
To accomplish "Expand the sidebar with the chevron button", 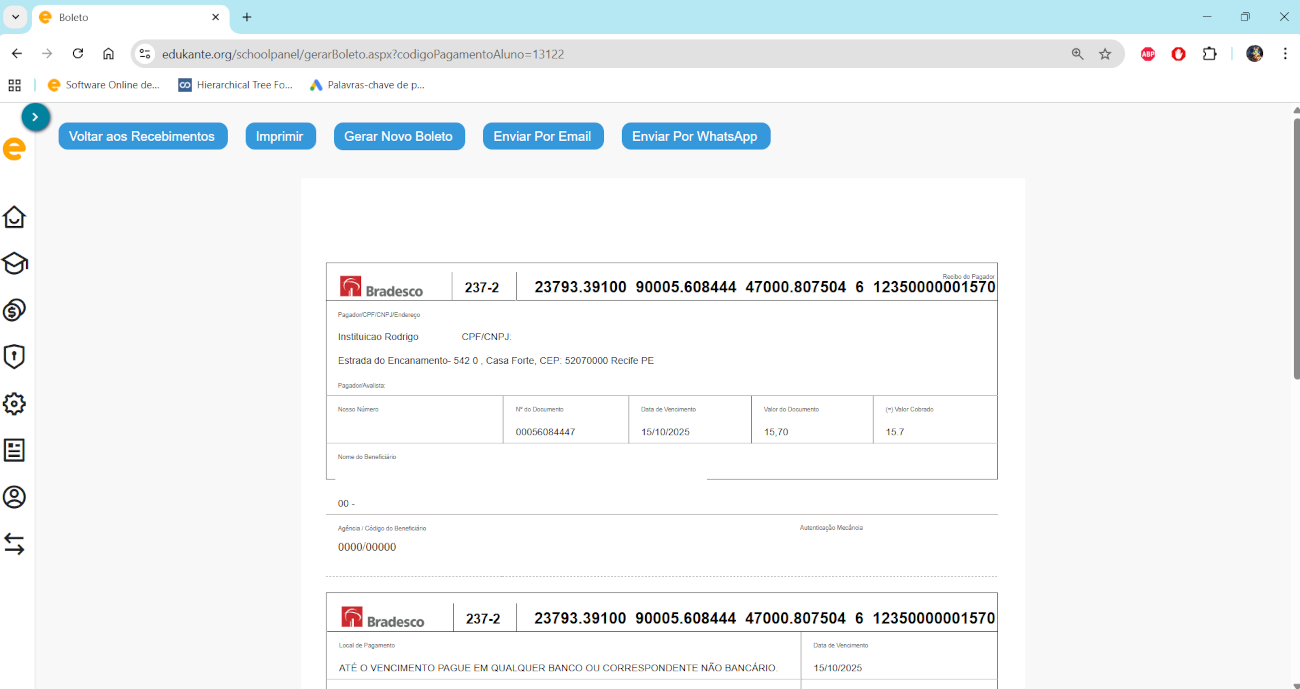I will [x=35, y=117].
